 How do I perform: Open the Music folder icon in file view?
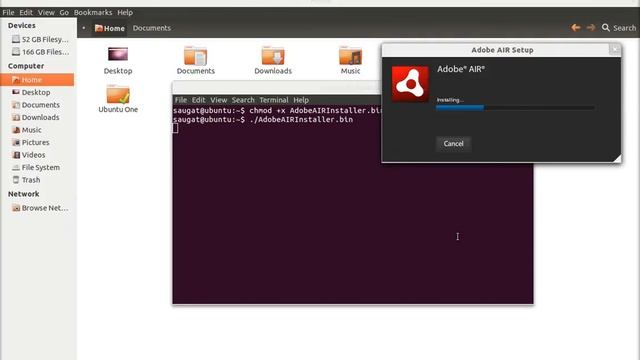(x=350, y=56)
